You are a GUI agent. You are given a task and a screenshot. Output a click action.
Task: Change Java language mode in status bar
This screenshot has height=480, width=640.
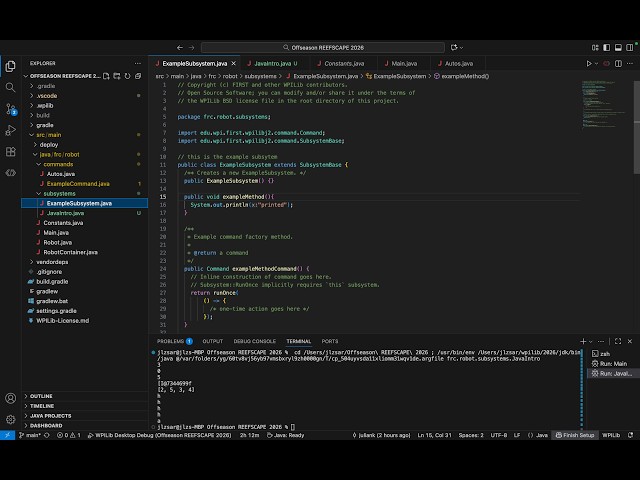[542, 435]
